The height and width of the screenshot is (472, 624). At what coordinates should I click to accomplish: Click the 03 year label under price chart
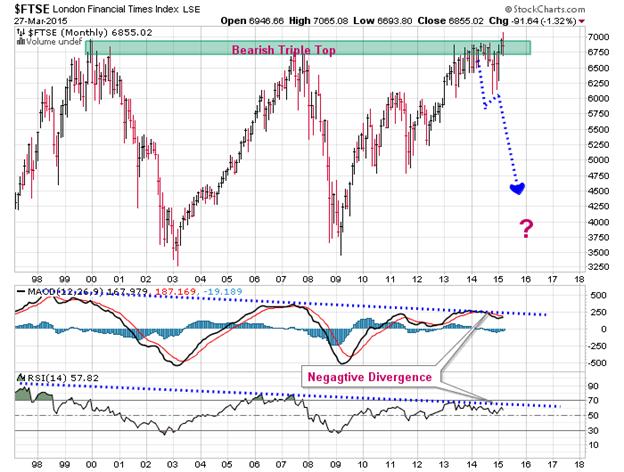tap(173, 279)
